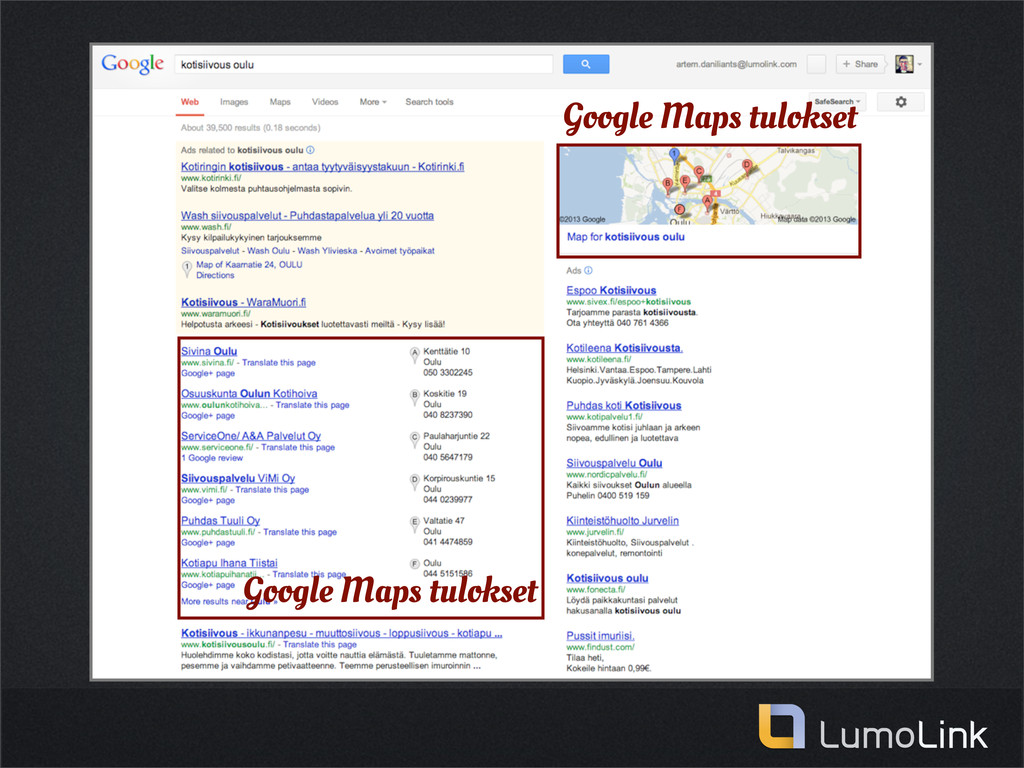The width and height of the screenshot is (1024, 768).
Task: Open Espoo Kotisiivous ad
Action: pyautogui.click(x=611, y=291)
